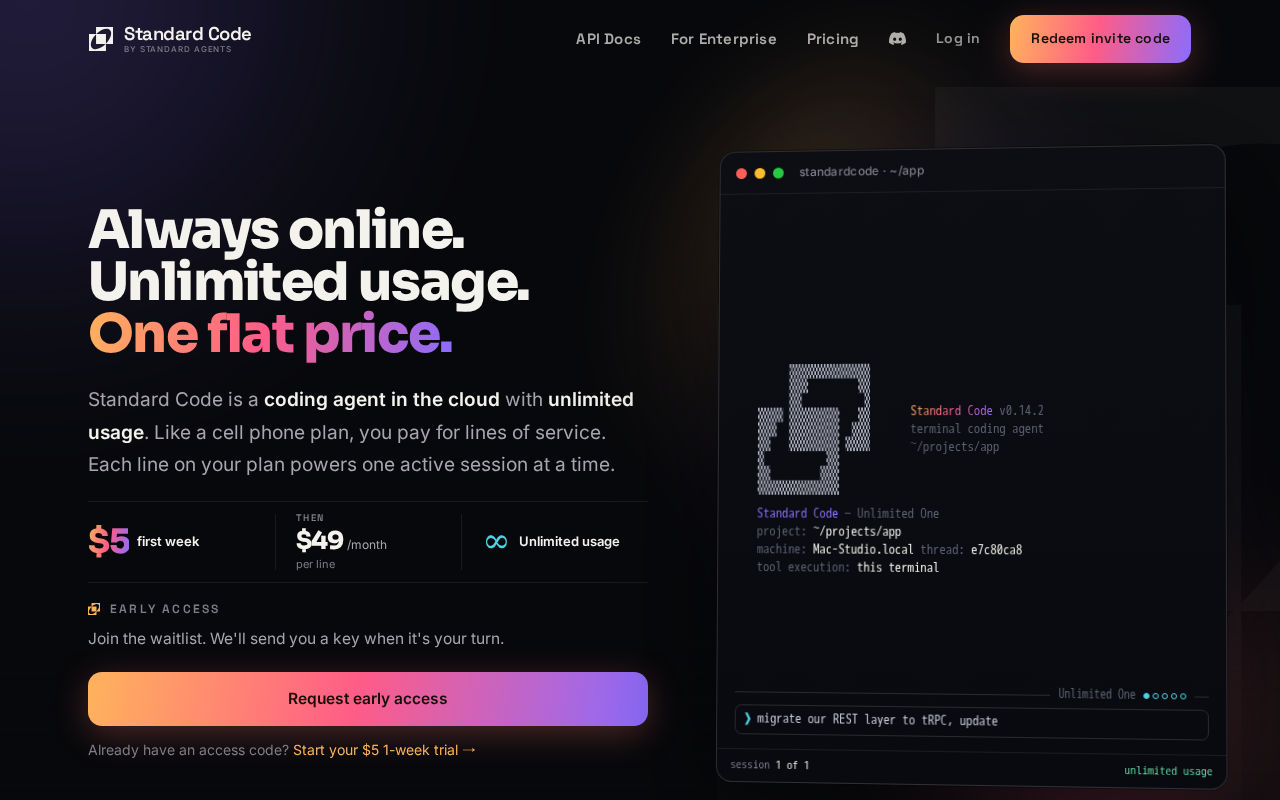1280x800 pixels.
Task: Click the yellow terminal window dot
Action: [x=760, y=173]
